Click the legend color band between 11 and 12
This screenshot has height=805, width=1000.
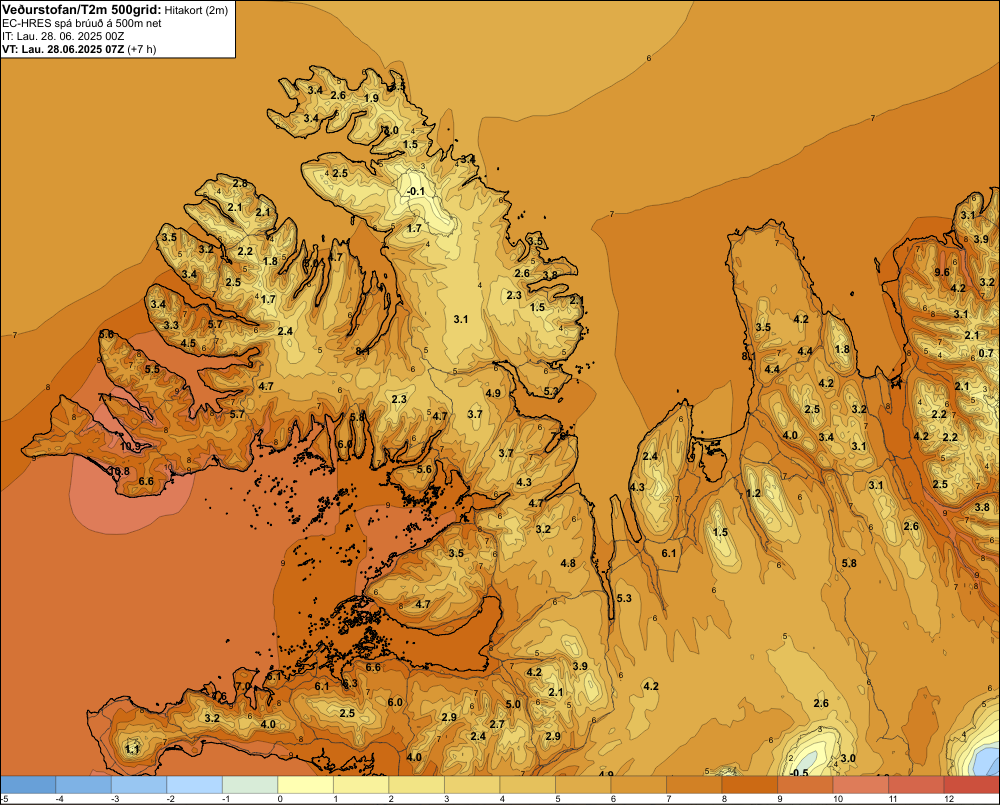tap(916, 785)
